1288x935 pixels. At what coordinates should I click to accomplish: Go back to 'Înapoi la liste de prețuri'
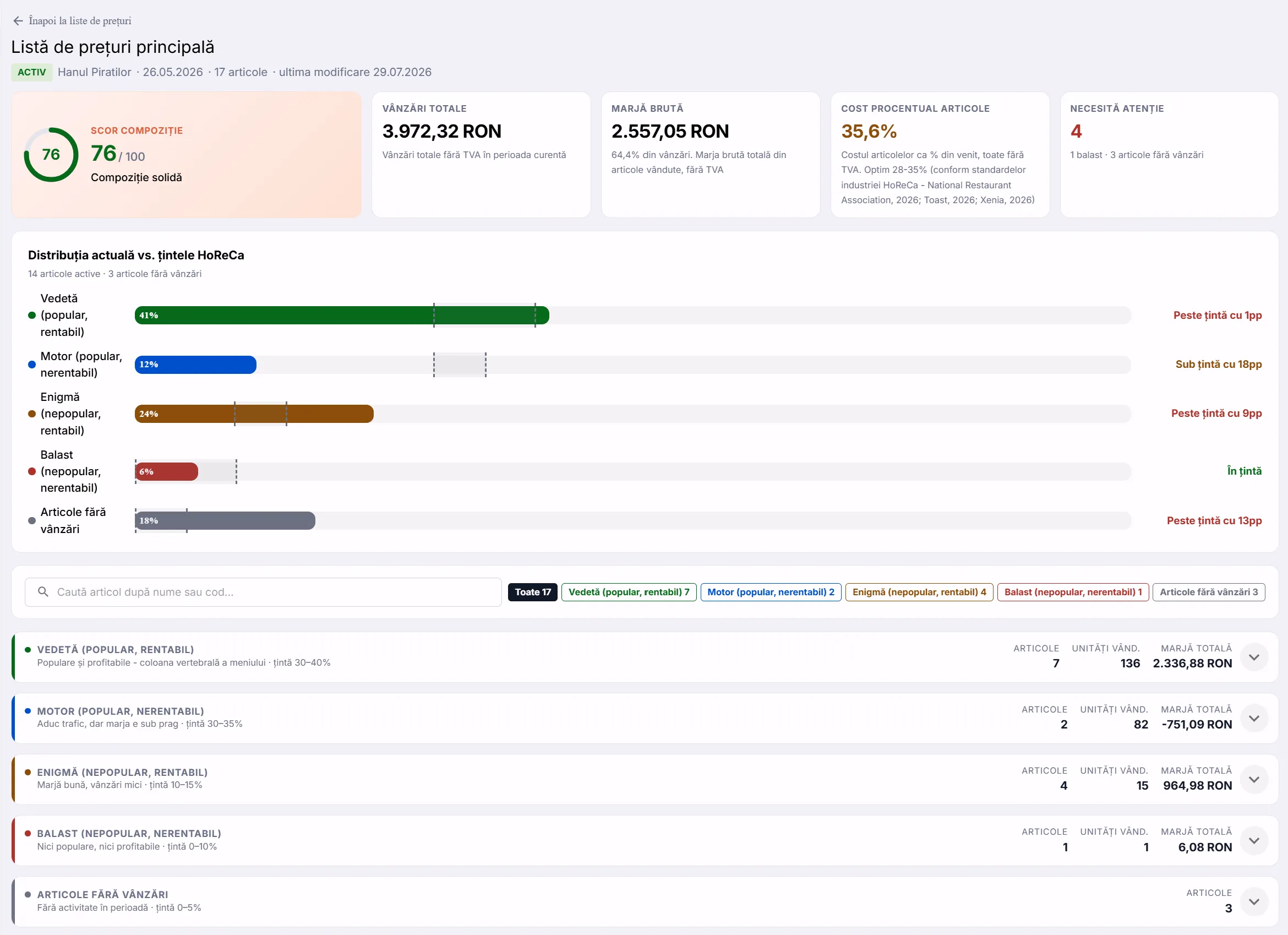click(x=79, y=21)
